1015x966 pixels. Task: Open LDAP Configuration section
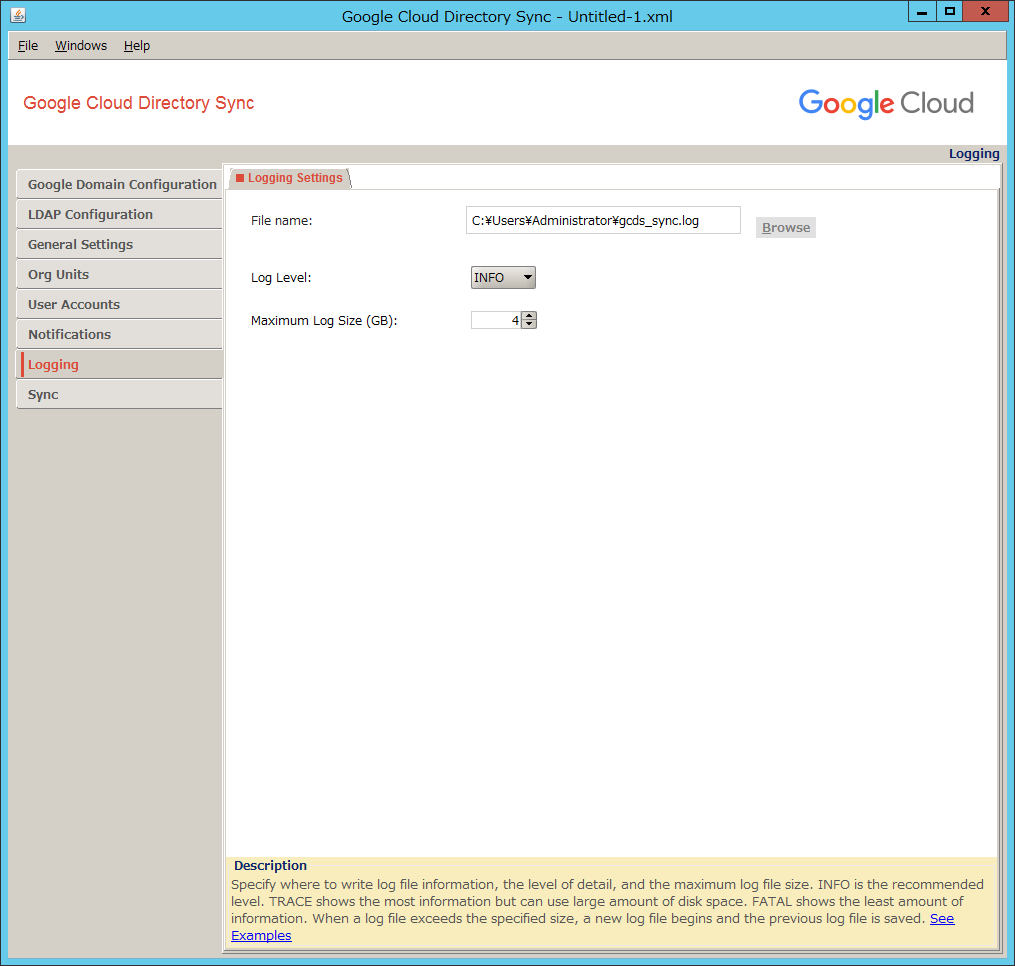[x=120, y=214]
